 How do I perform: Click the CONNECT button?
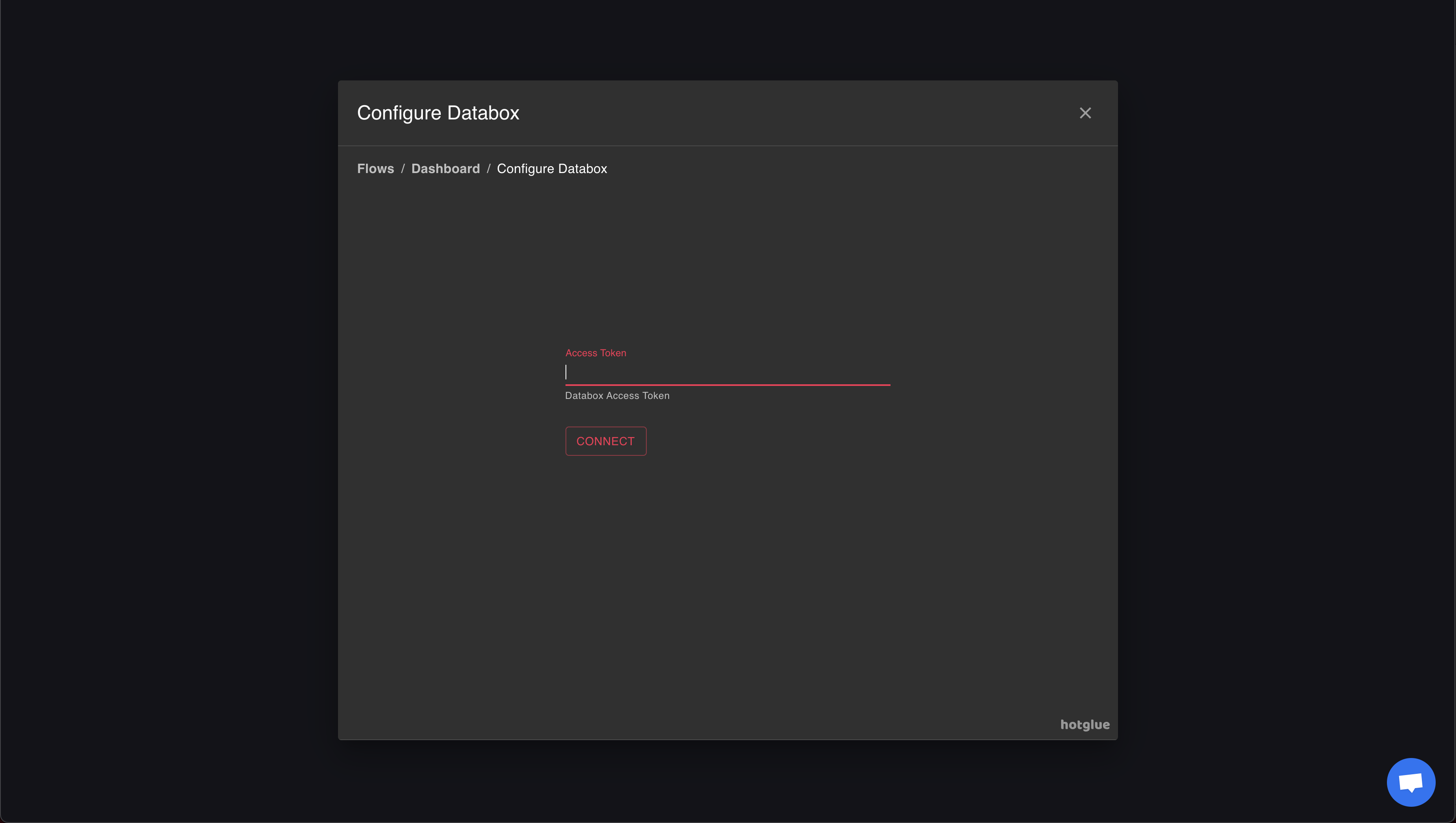605,441
